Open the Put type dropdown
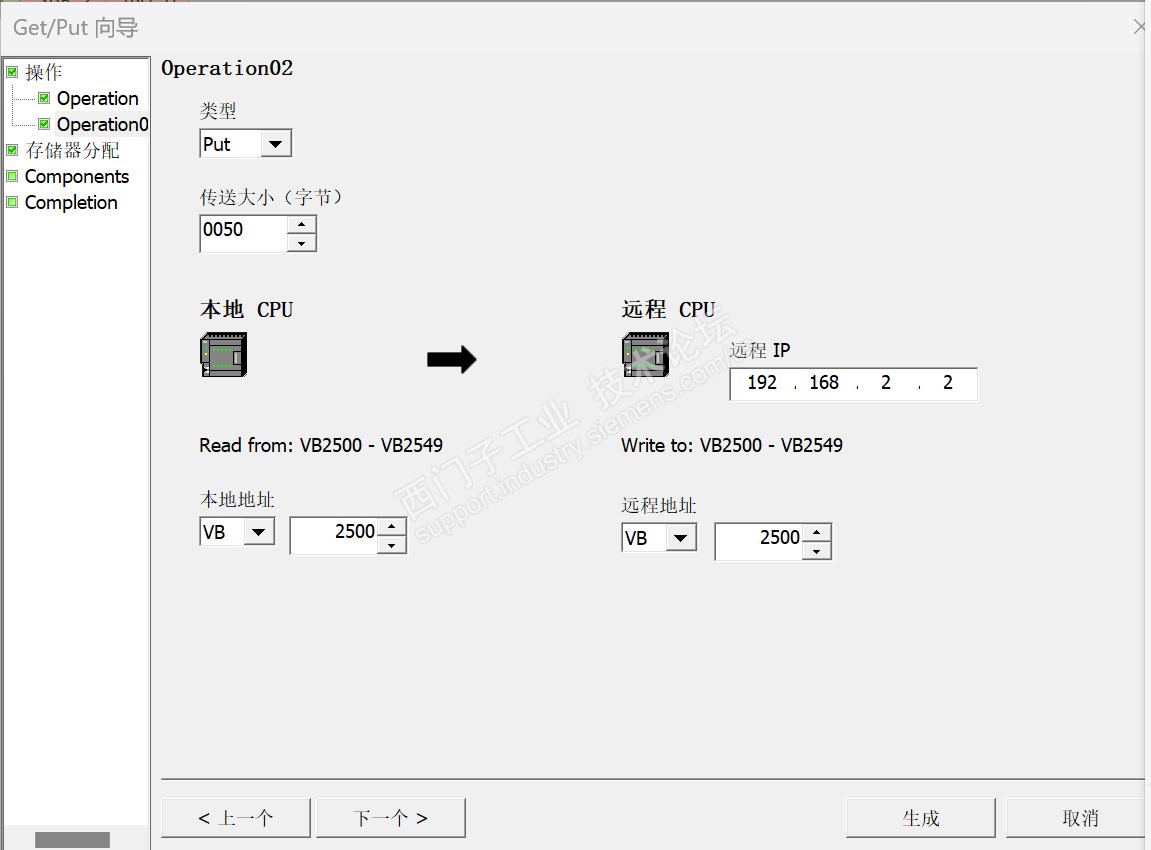 (275, 144)
